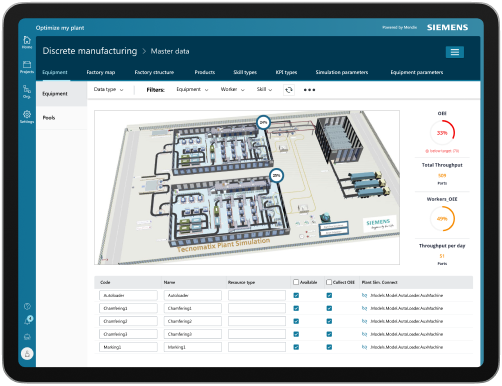Click the SIEMENS logo in header
The image size is (502, 386).
(x=447, y=27)
